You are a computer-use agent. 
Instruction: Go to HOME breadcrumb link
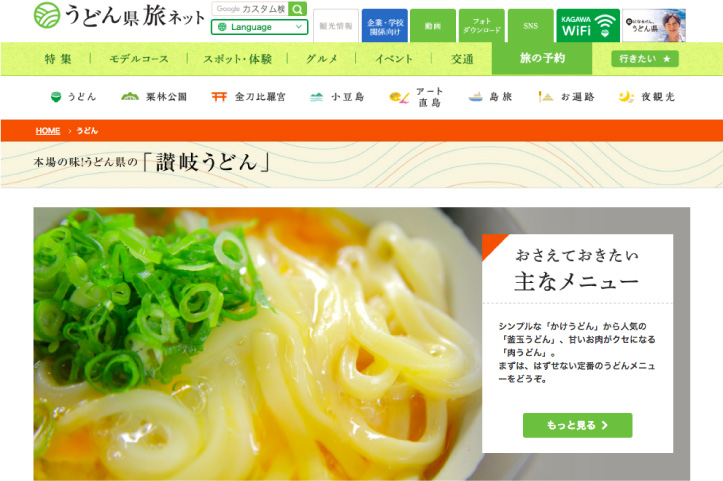tap(48, 131)
